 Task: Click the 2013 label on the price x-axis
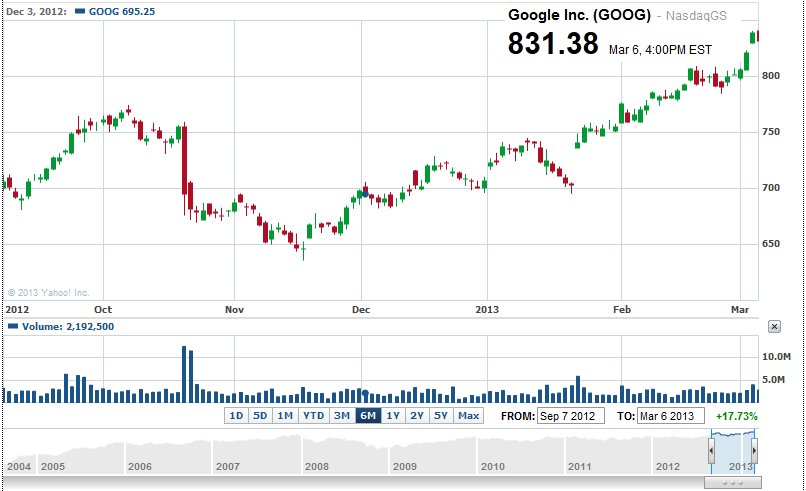(x=487, y=310)
